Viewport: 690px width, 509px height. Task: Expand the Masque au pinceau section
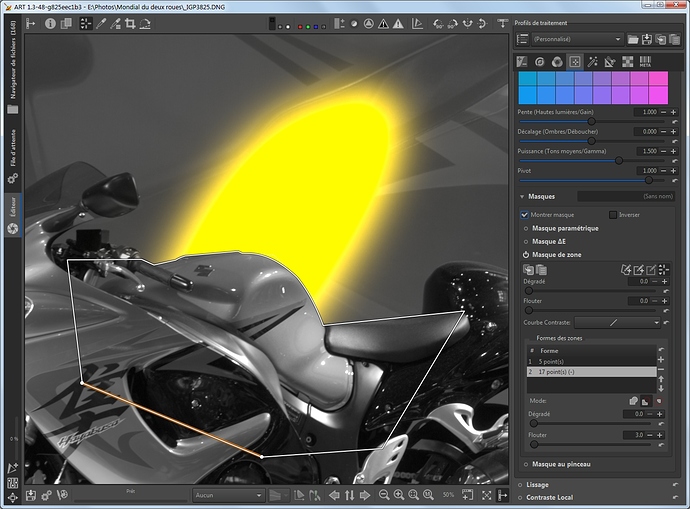pyautogui.click(x=559, y=464)
